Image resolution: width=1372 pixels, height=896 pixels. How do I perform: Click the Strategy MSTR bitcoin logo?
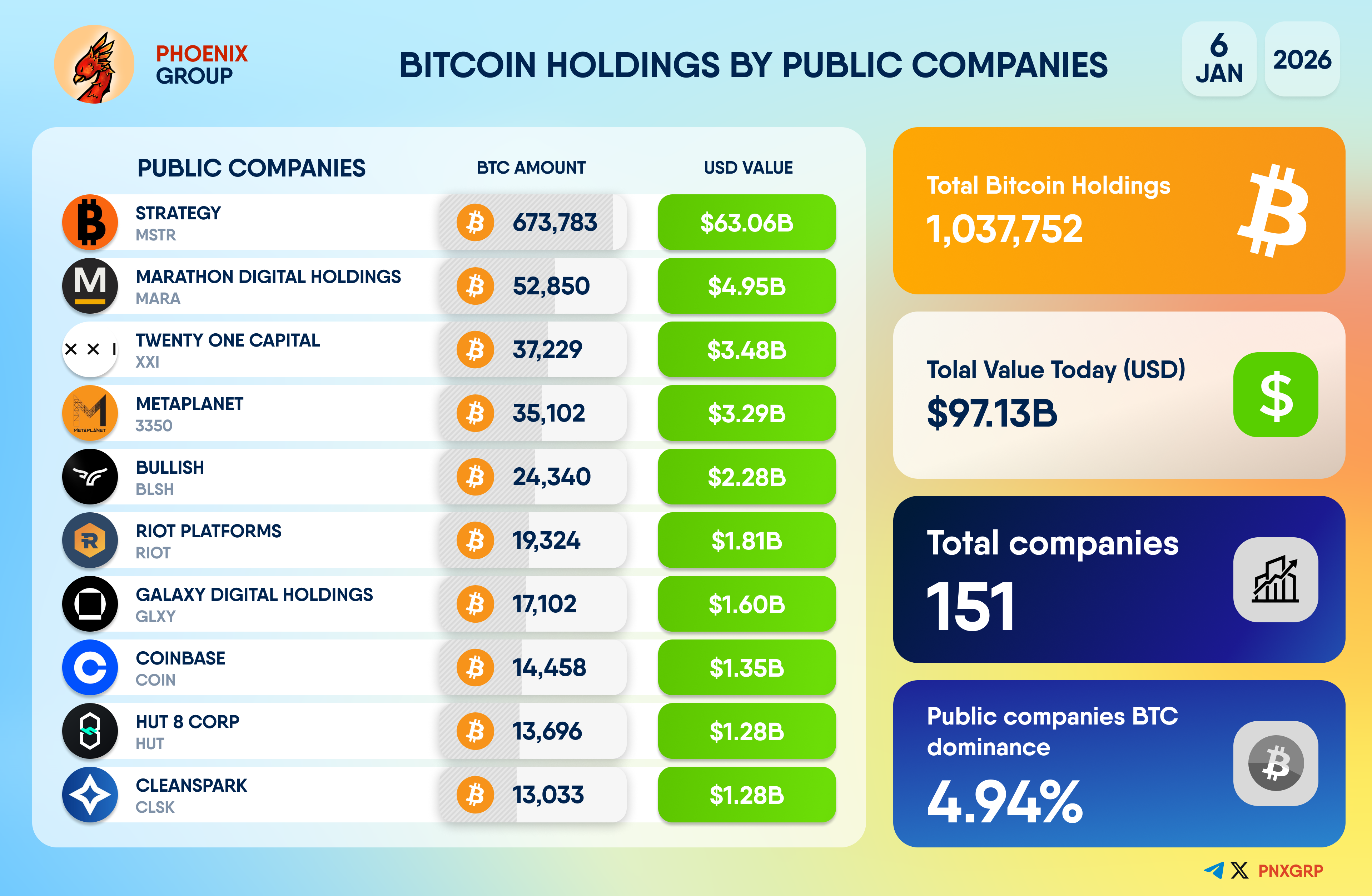pos(90,223)
